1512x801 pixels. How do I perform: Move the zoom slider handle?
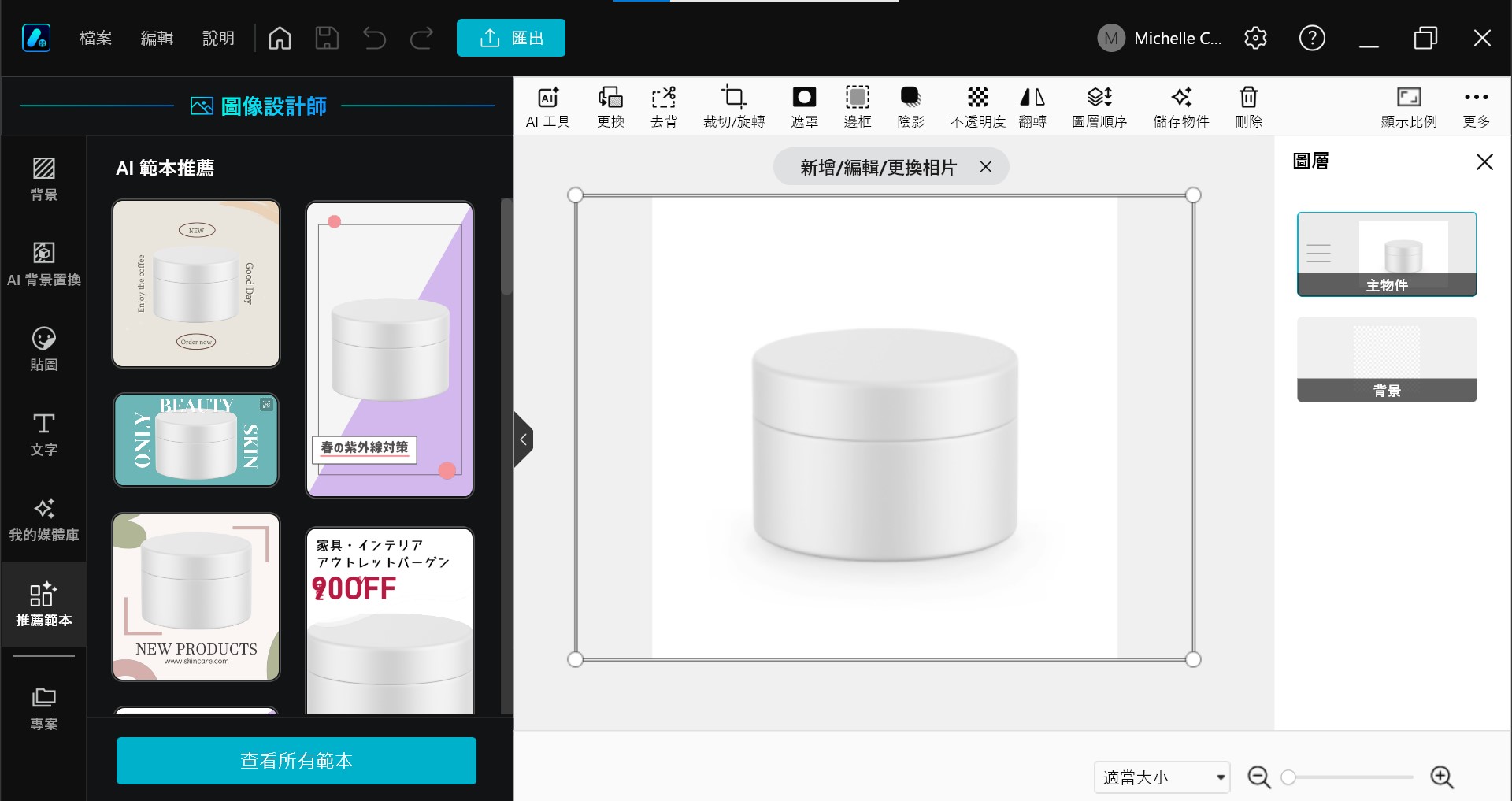click(1288, 777)
